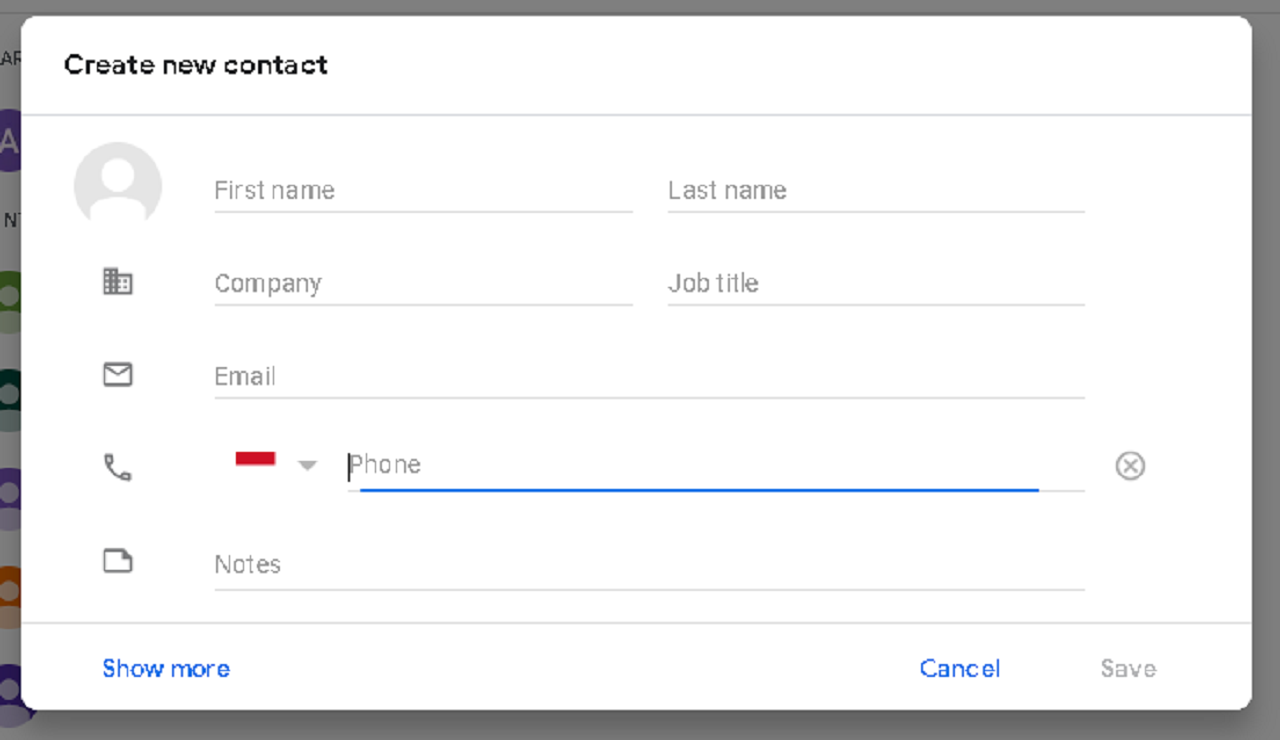Open the country code dropdown arrow

click(308, 466)
